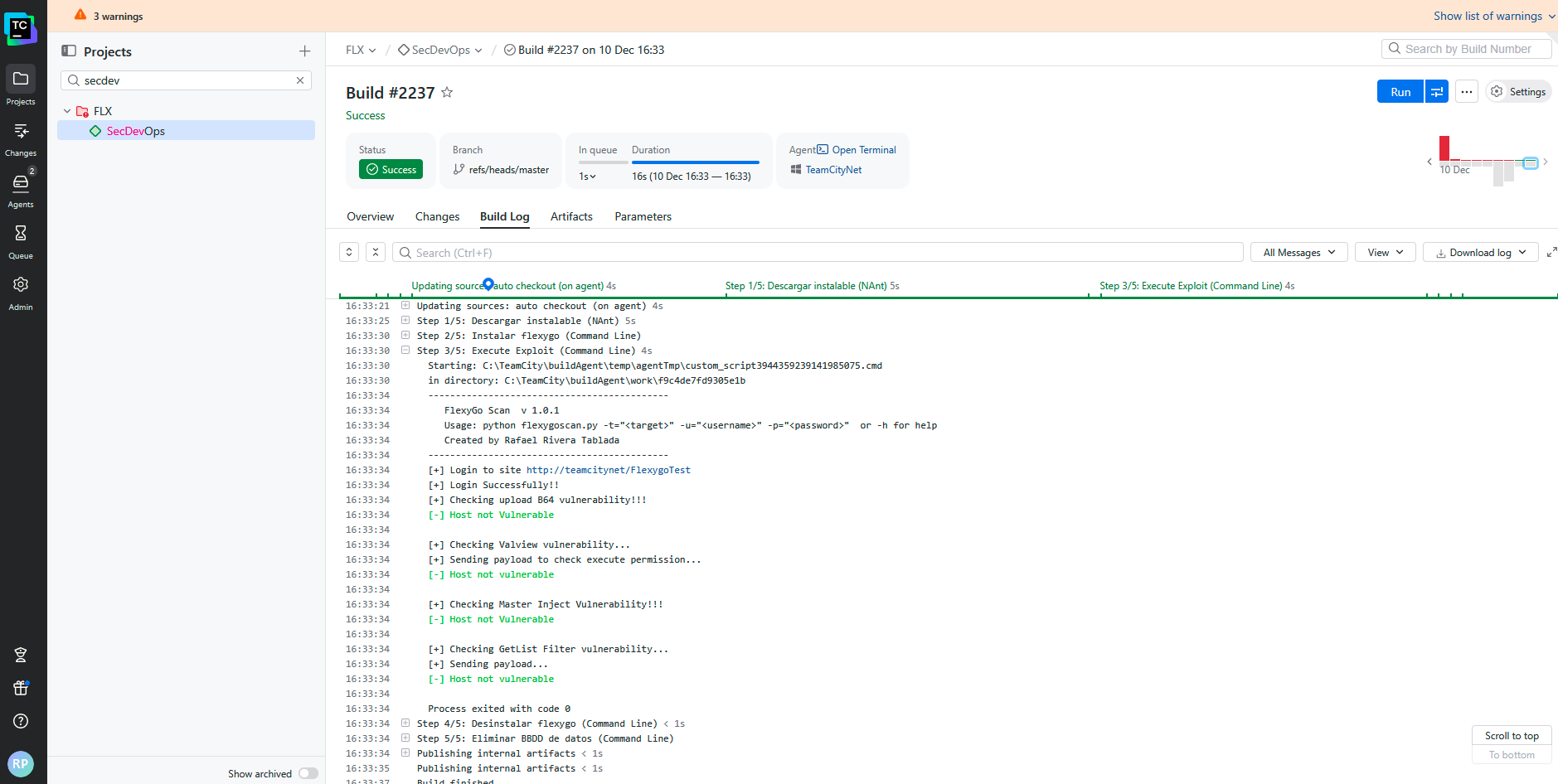Screen dimensions: 1558x784
Task: Open the more actions ellipsis button
Action: (1467, 92)
